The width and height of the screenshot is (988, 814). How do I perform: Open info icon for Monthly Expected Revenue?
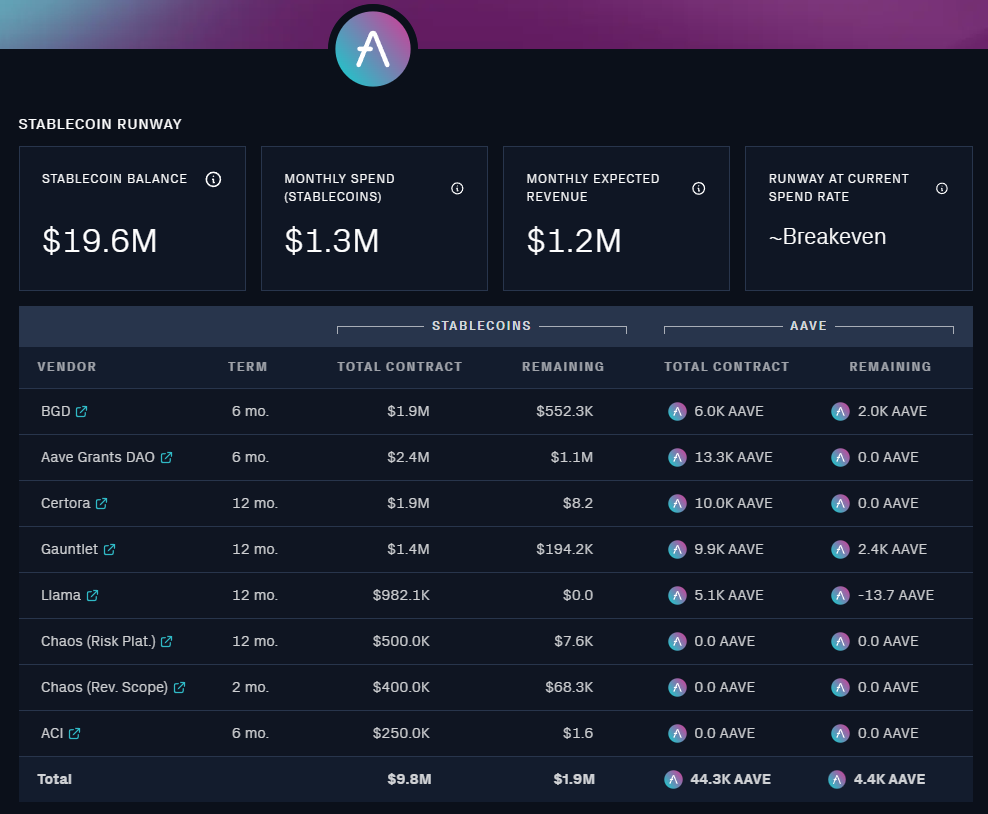coord(699,188)
